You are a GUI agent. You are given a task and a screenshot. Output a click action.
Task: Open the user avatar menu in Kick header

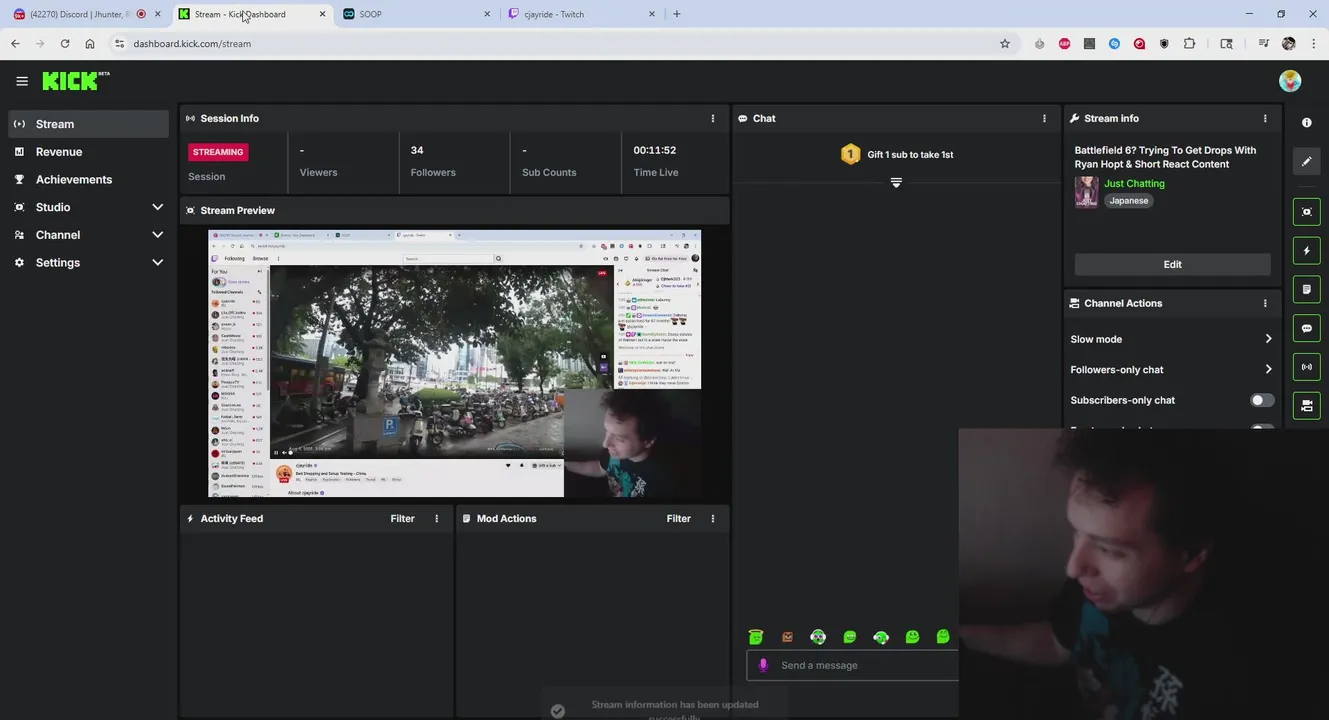(x=1290, y=81)
